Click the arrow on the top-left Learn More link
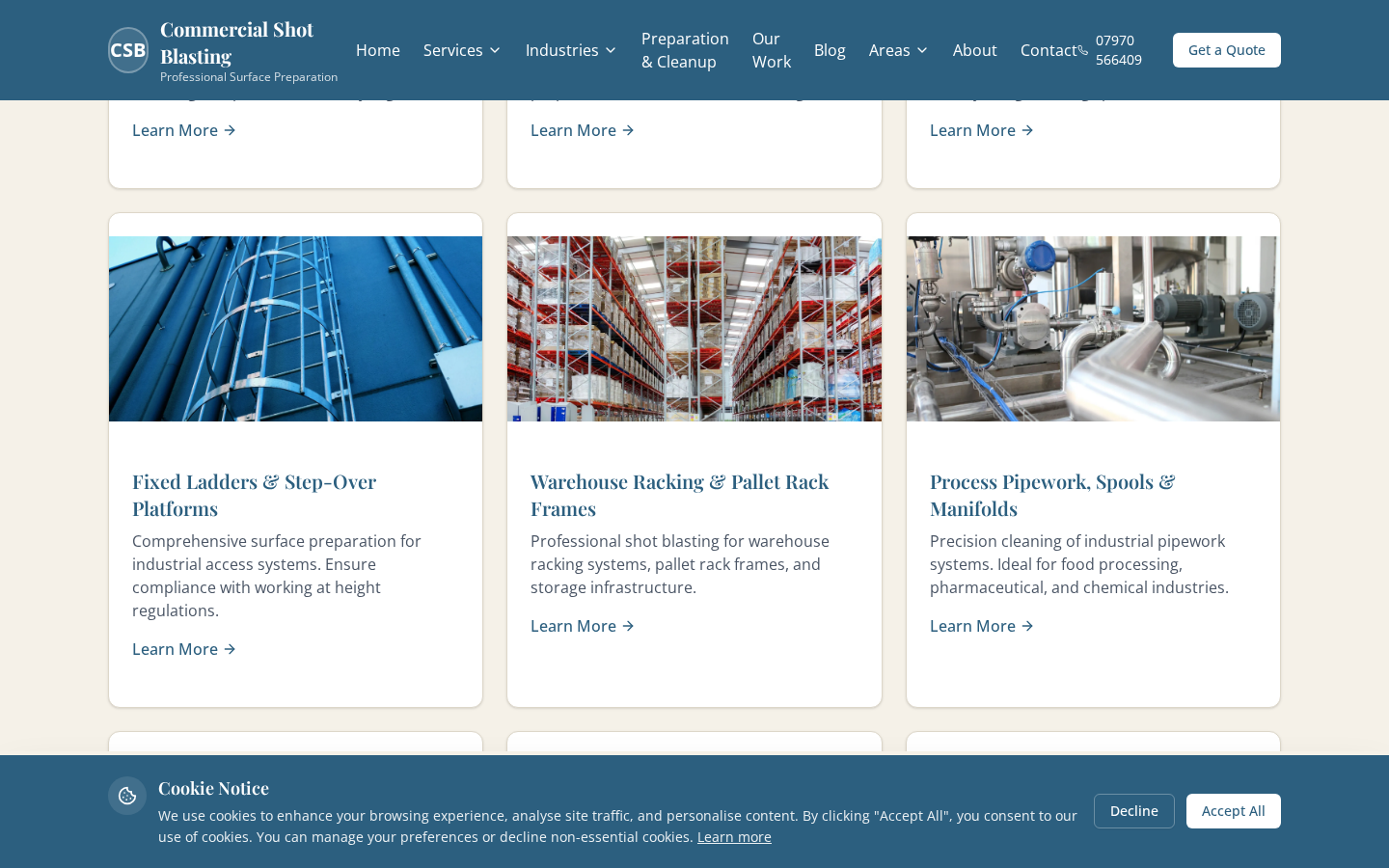Viewport: 1389px width, 868px height. click(230, 130)
